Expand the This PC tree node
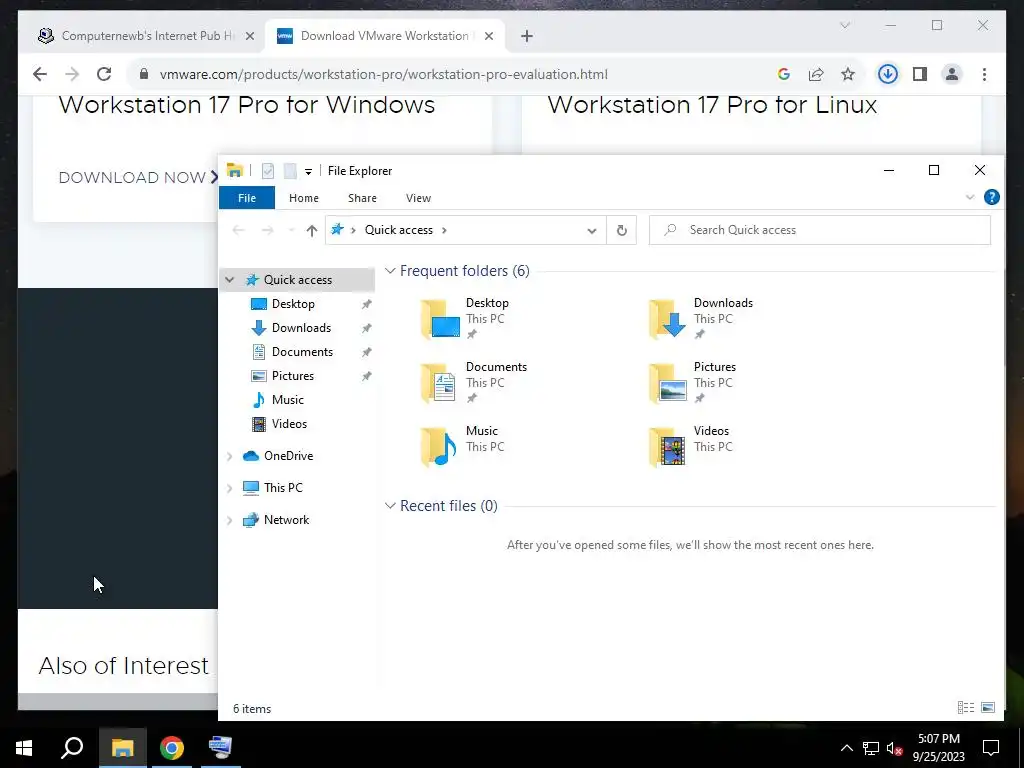This screenshot has width=1024, height=768. tap(230, 488)
